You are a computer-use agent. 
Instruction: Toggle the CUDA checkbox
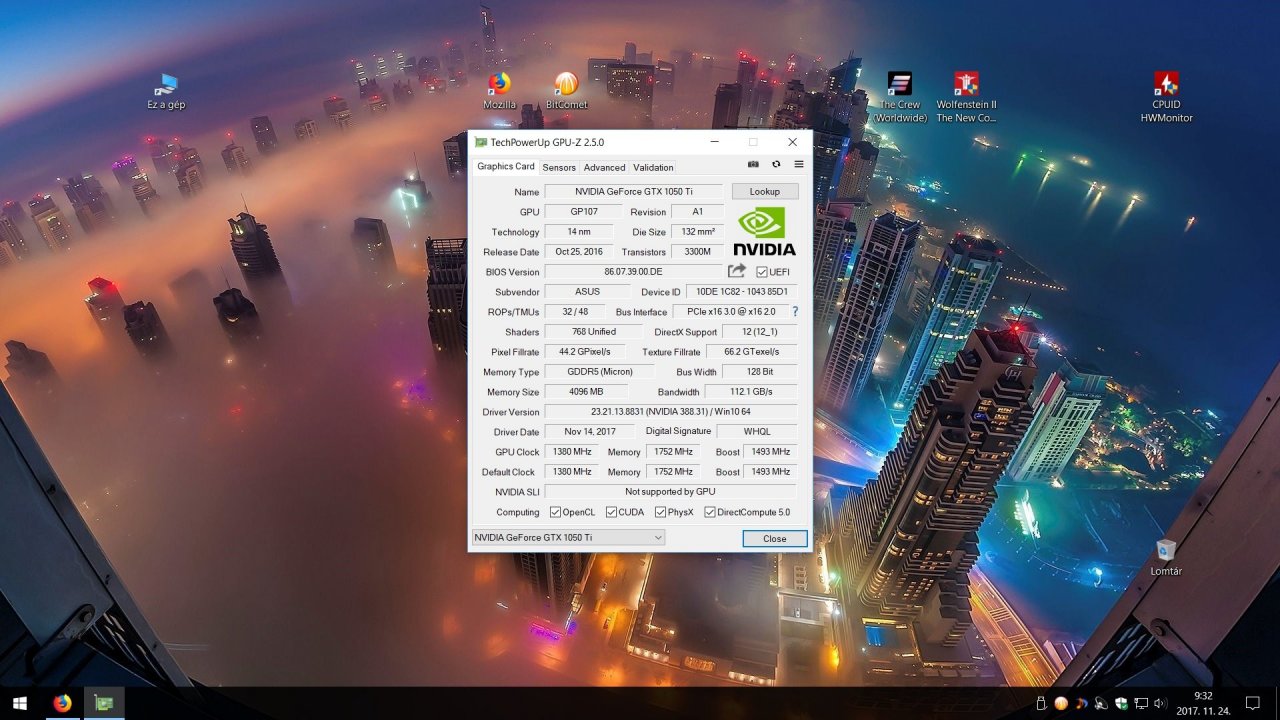611,512
